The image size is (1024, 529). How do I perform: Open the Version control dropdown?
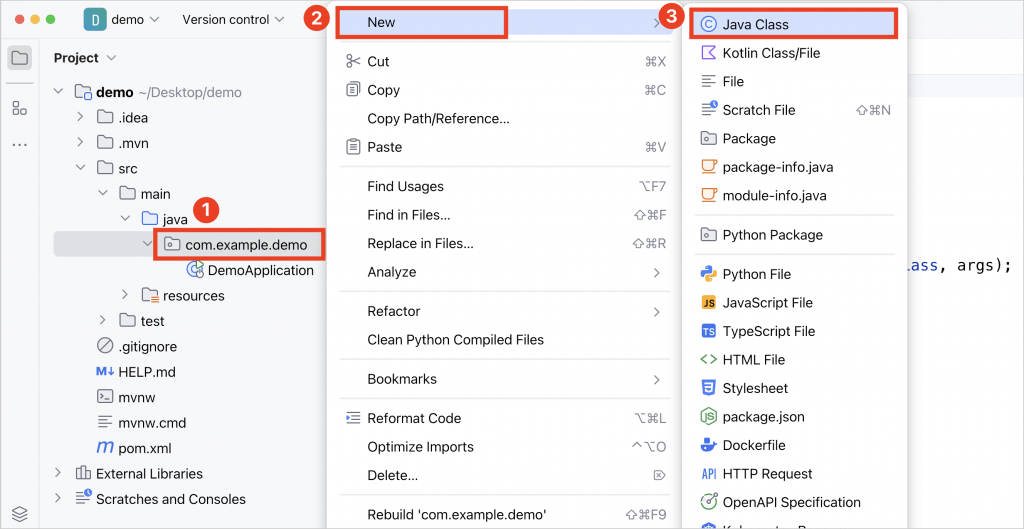[233, 19]
